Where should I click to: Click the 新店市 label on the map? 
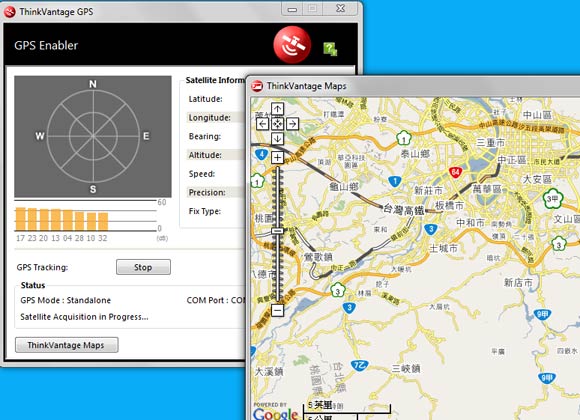tap(518, 283)
